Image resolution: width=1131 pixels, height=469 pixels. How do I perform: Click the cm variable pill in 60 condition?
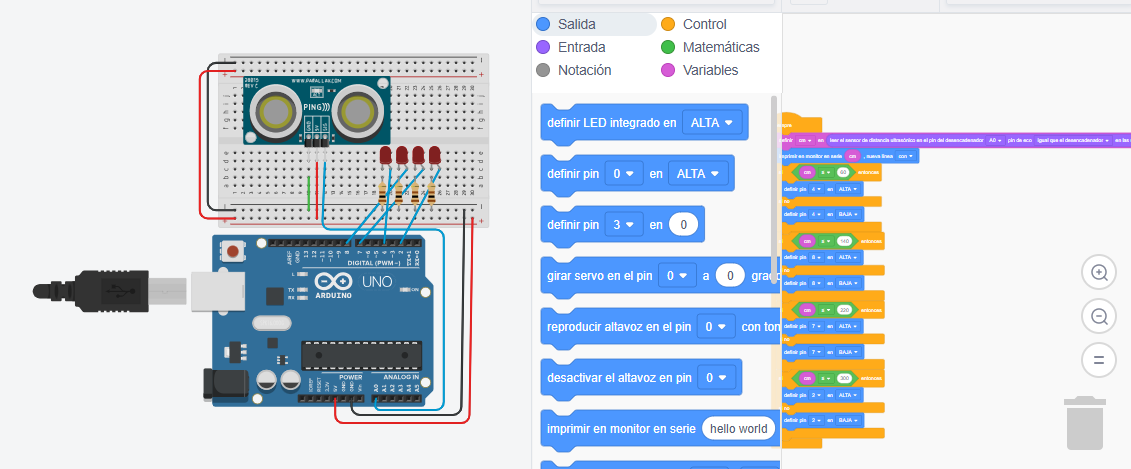coord(807,172)
